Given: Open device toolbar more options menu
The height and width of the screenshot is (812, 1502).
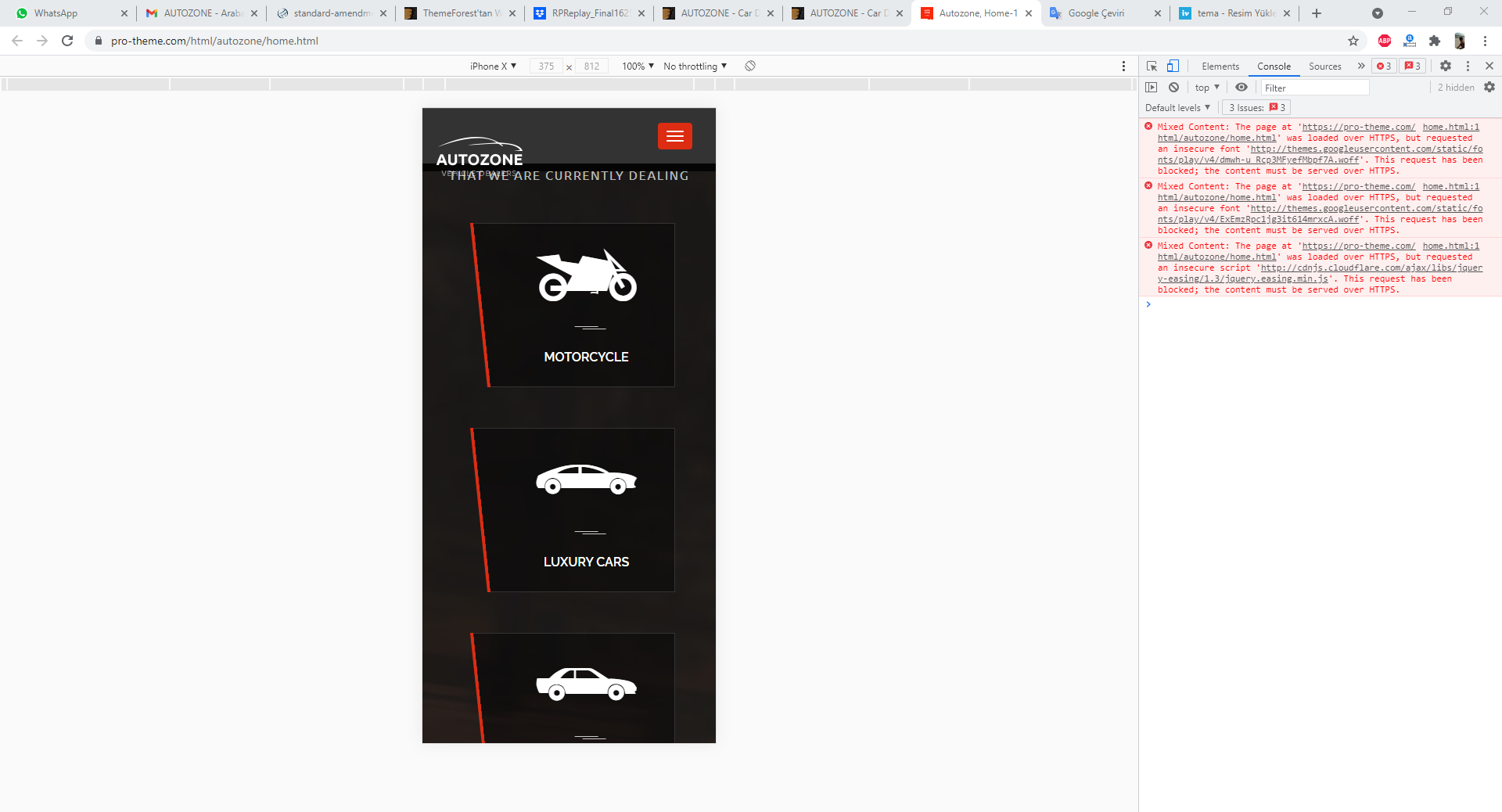Looking at the screenshot, I should 1124,66.
